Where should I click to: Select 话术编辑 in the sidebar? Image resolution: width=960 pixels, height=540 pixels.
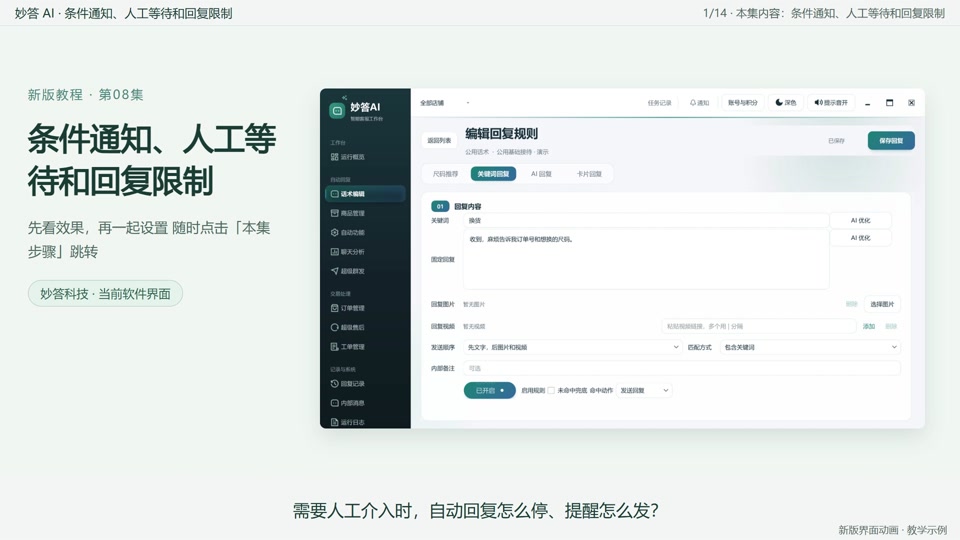point(365,193)
